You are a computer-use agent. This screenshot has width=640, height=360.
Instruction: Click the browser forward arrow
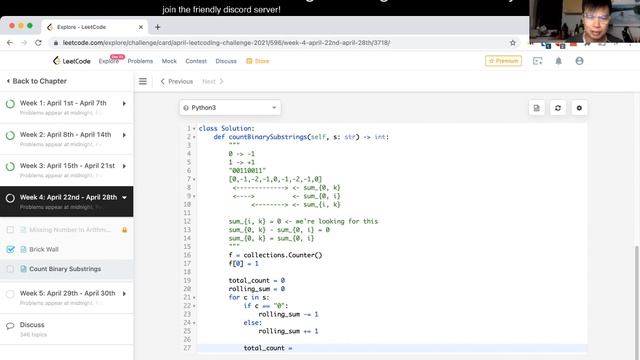tap(24, 42)
